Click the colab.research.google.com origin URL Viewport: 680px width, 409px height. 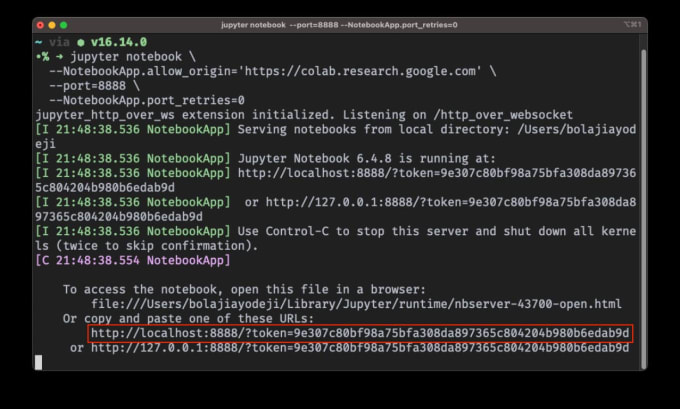pyautogui.click(x=363, y=71)
